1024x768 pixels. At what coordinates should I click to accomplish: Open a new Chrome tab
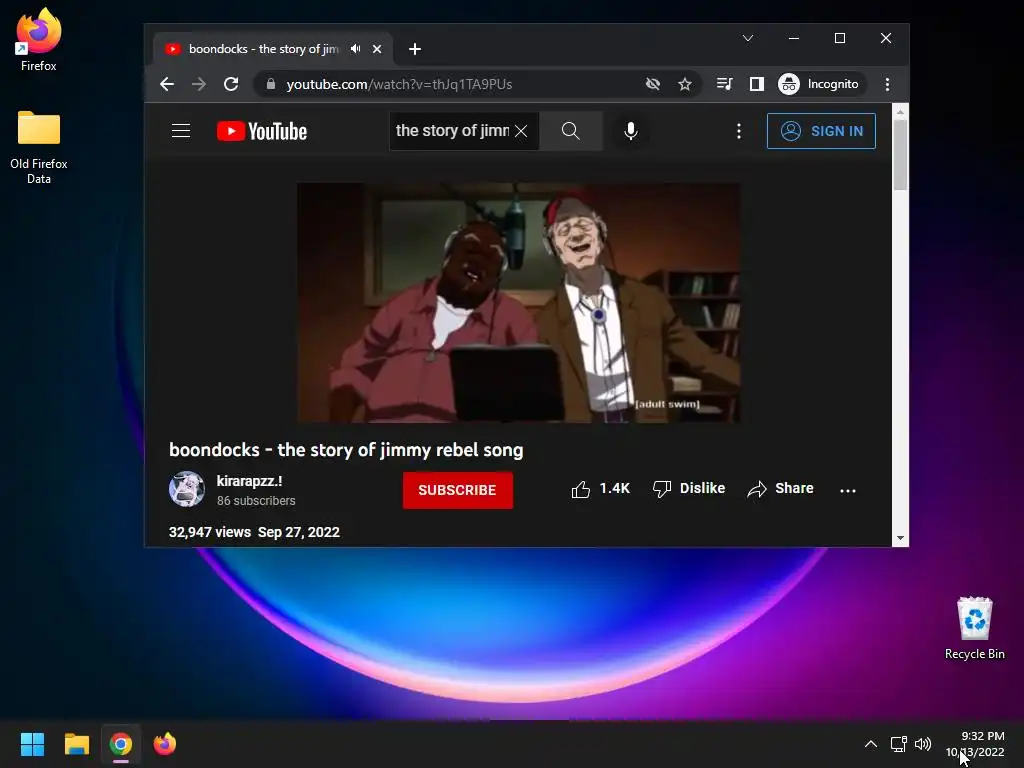coord(415,49)
